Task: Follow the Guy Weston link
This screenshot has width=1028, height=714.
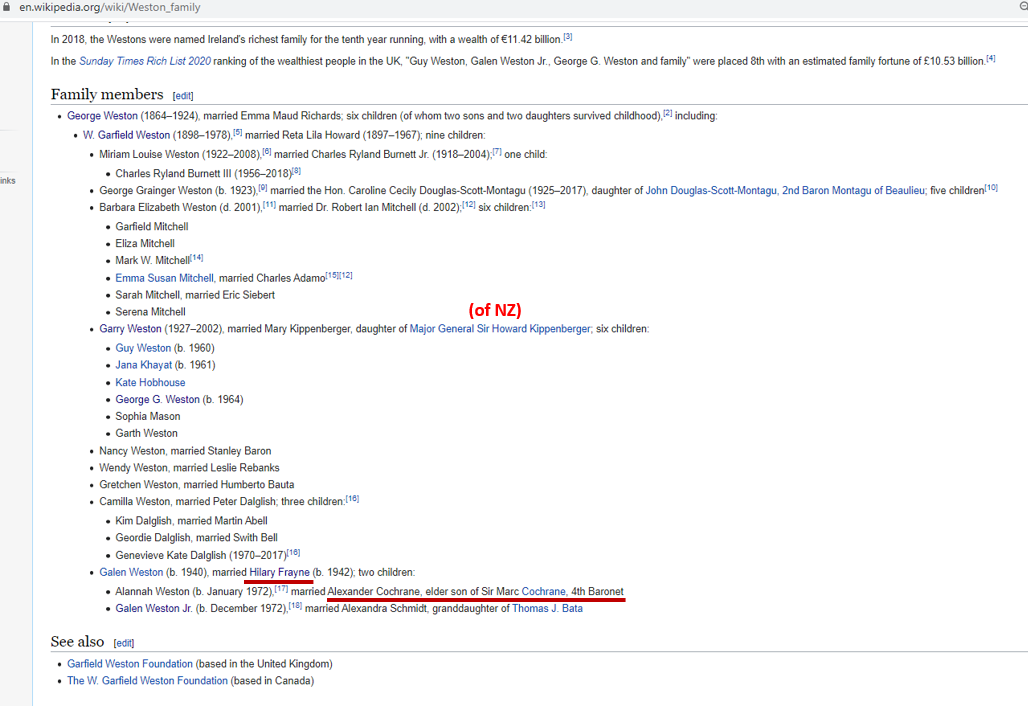Action: click(143, 348)
